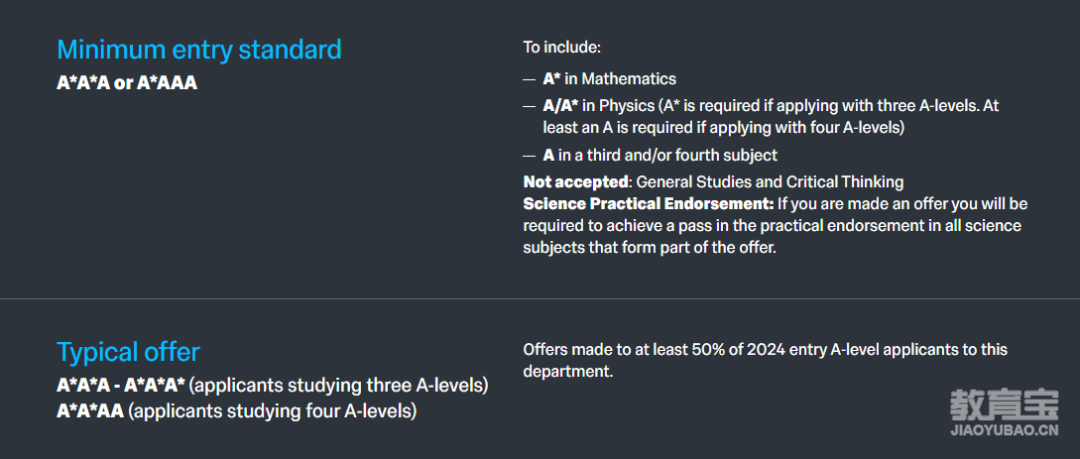The width and height of the screenshot is (1080, 459).
Task: Click the horizontal divider between sections
Action: pos(540,298)
